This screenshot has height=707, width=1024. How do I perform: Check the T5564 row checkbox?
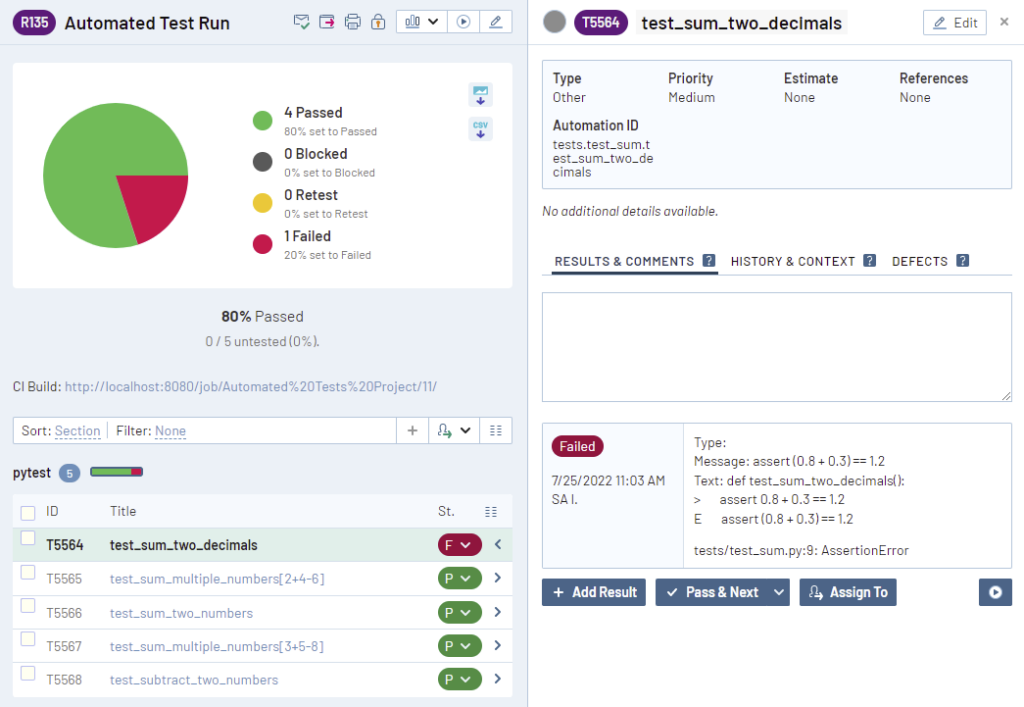click(26, 545)
